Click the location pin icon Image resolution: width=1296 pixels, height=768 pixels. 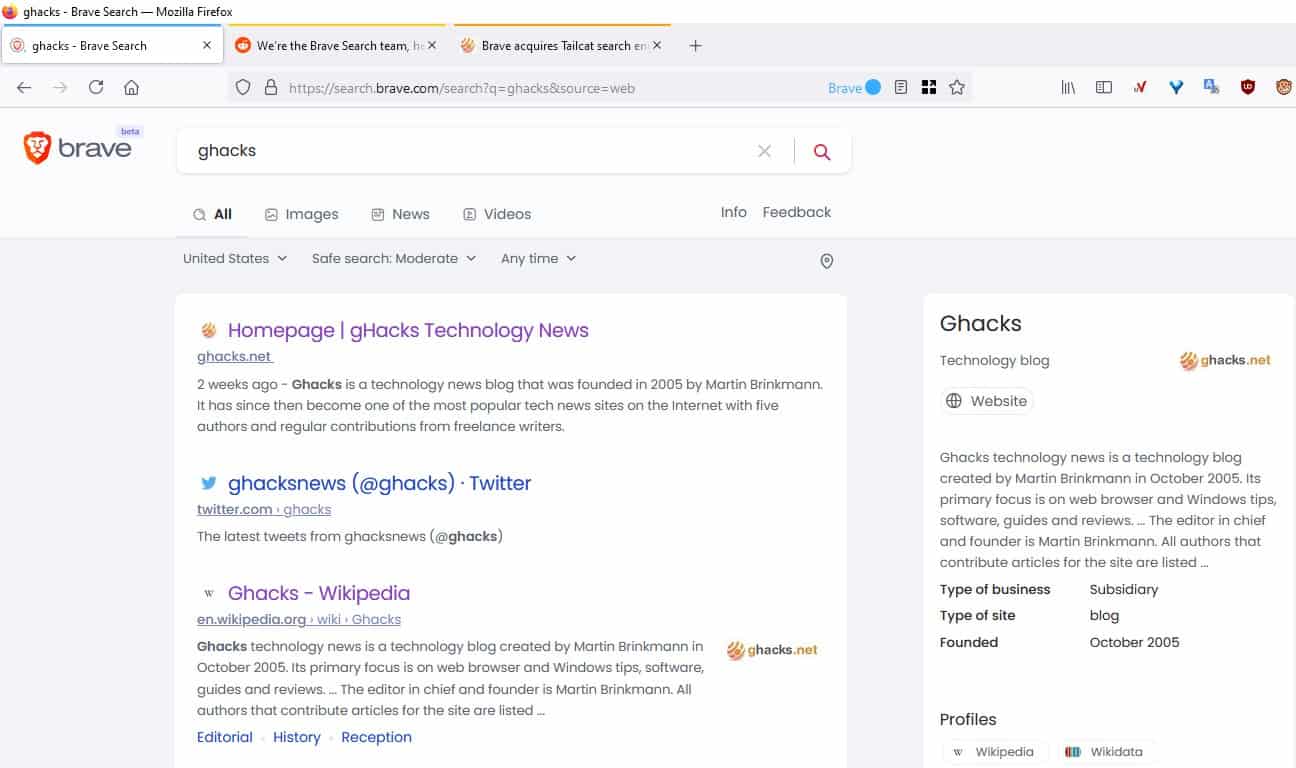tap(827, 261)
